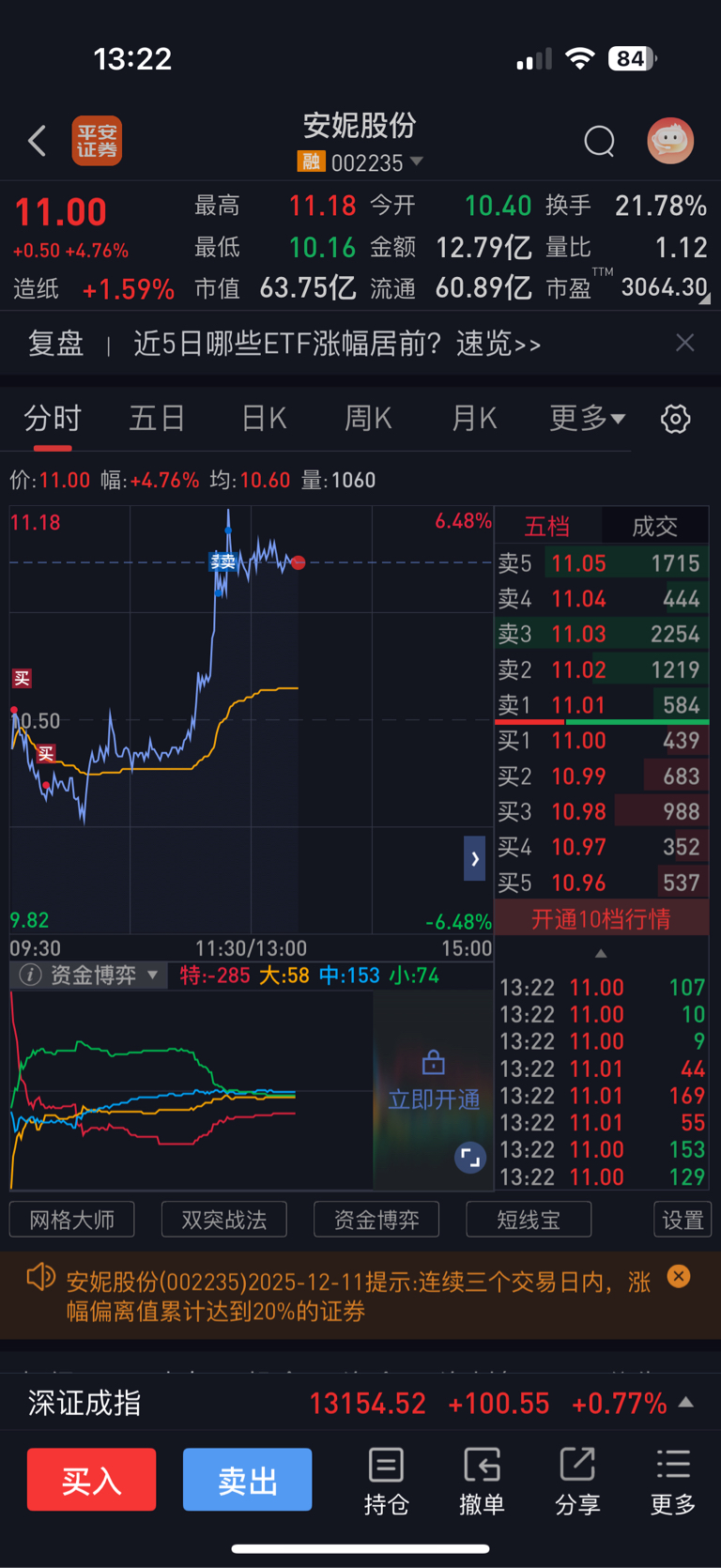Tap the red current price dot on chart

pos(299,562)
